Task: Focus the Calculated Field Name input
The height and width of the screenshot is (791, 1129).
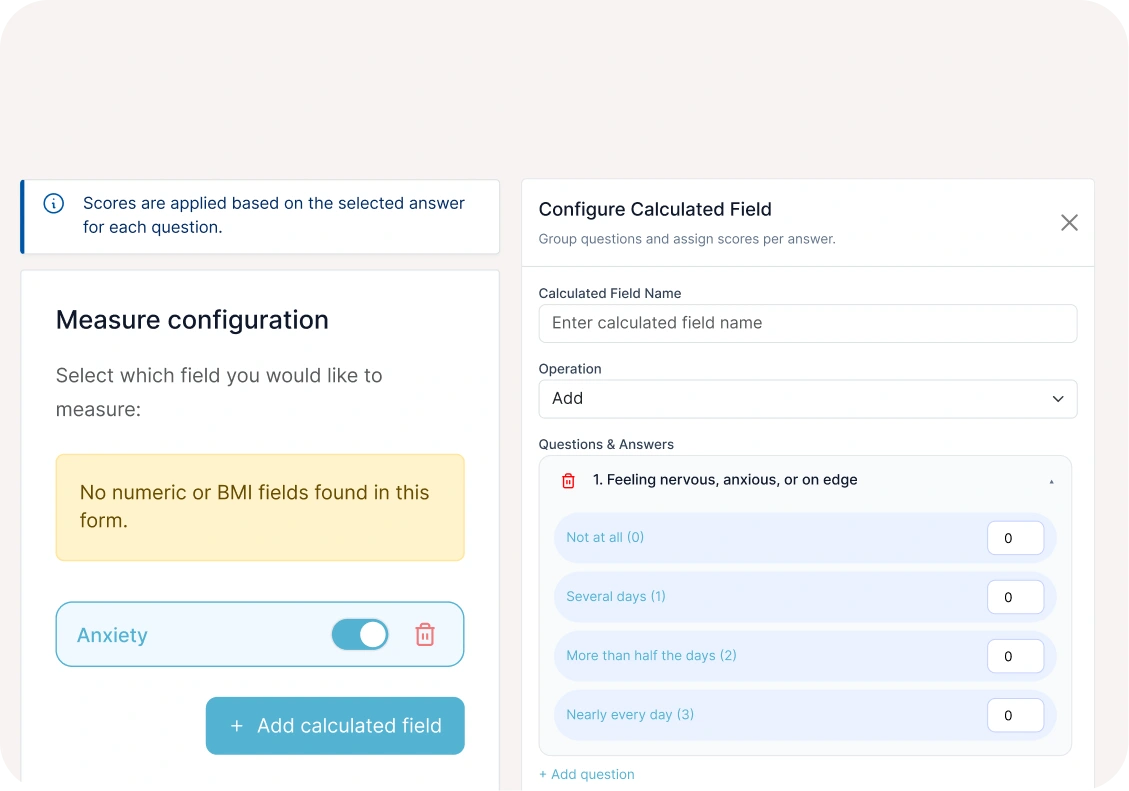Action: (x=807, y=324)
